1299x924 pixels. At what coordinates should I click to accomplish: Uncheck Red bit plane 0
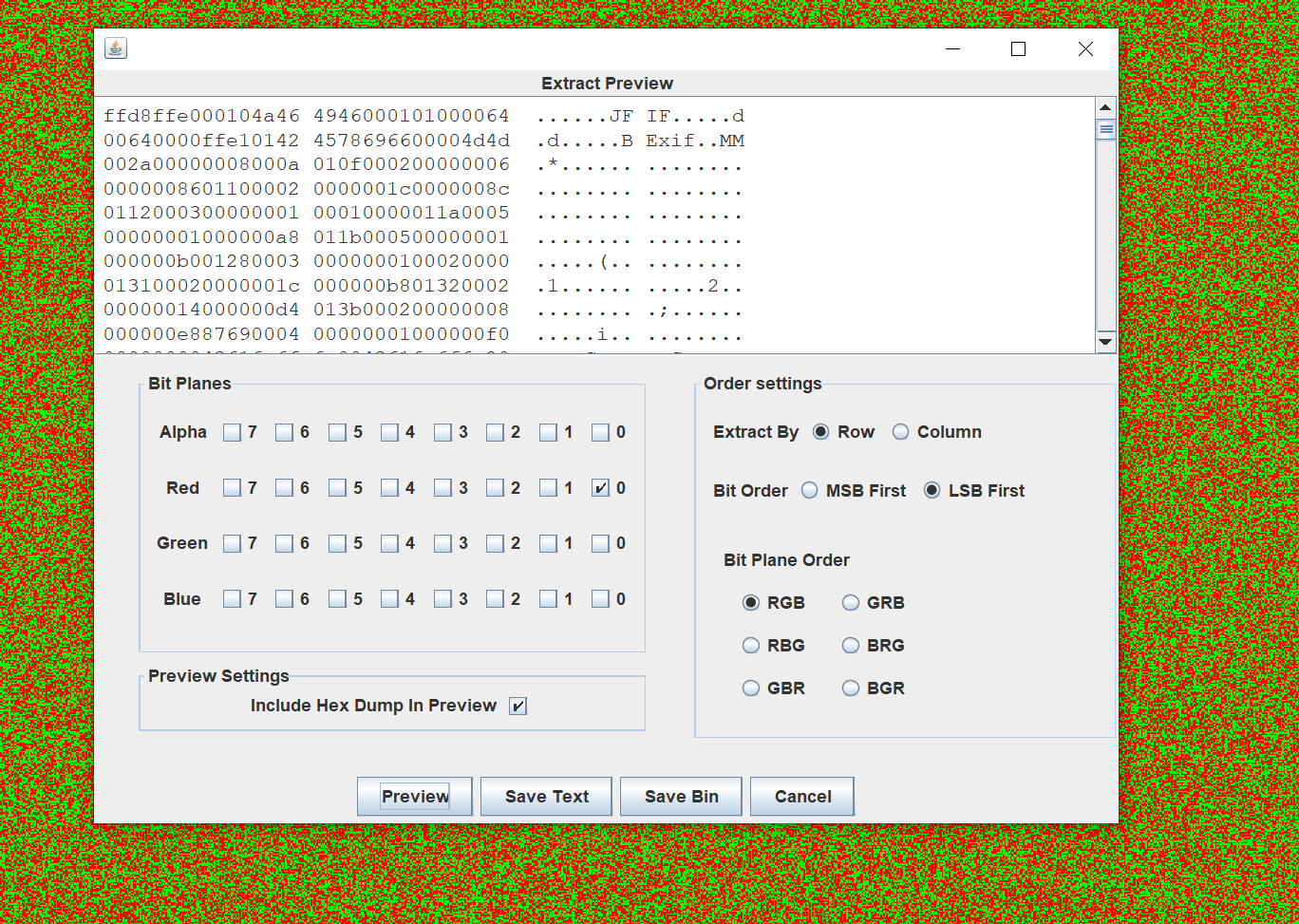[x=600, y=488]
